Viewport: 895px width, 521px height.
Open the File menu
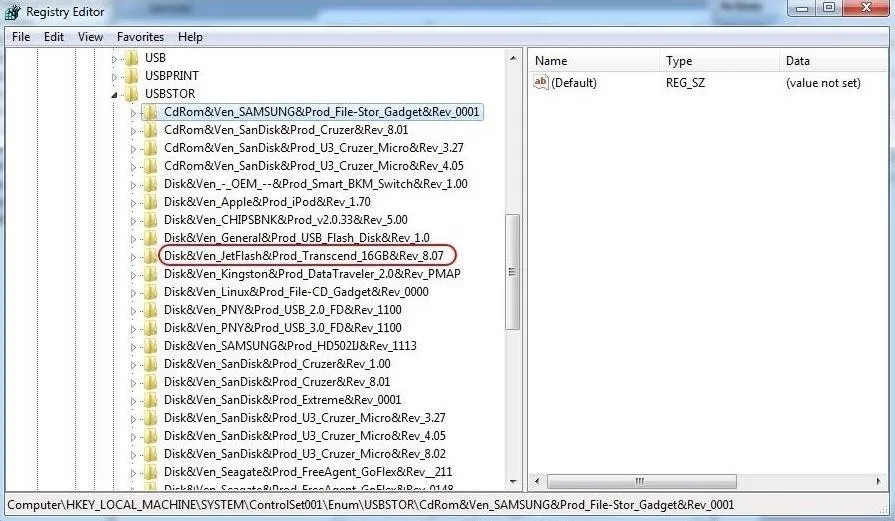21,37
